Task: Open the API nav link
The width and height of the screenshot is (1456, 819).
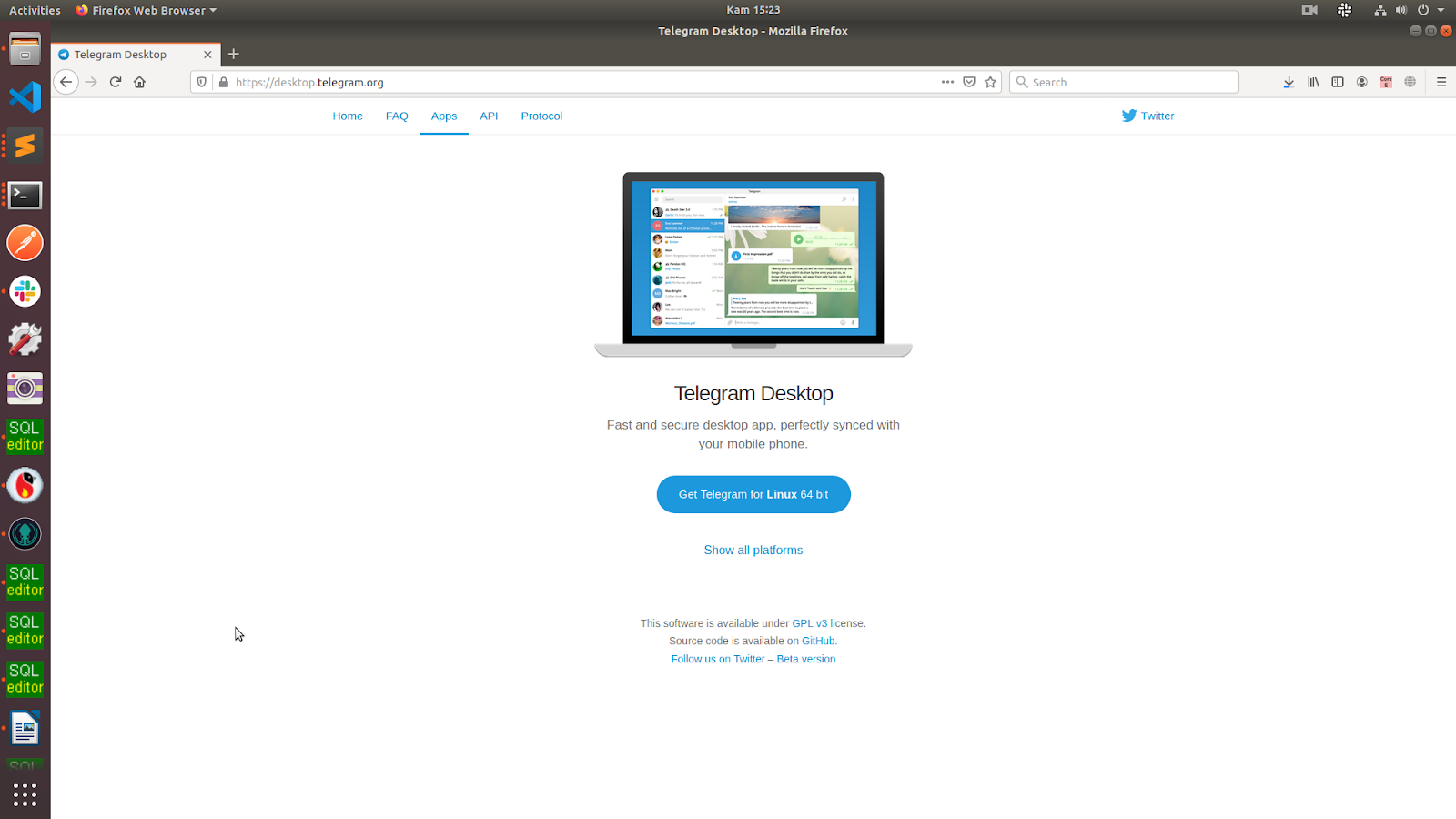Action: coord(489,116)
